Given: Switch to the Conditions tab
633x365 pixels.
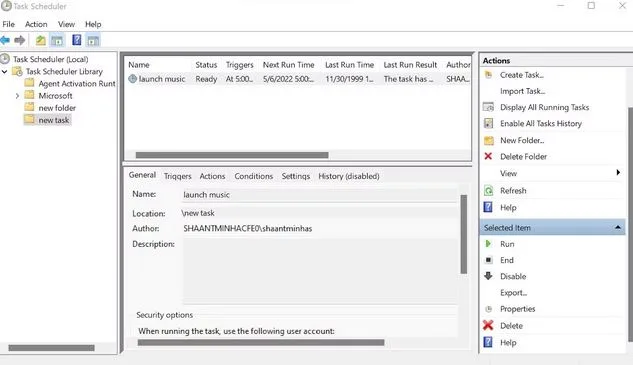Looking at the screenshot, I should 254,176.
